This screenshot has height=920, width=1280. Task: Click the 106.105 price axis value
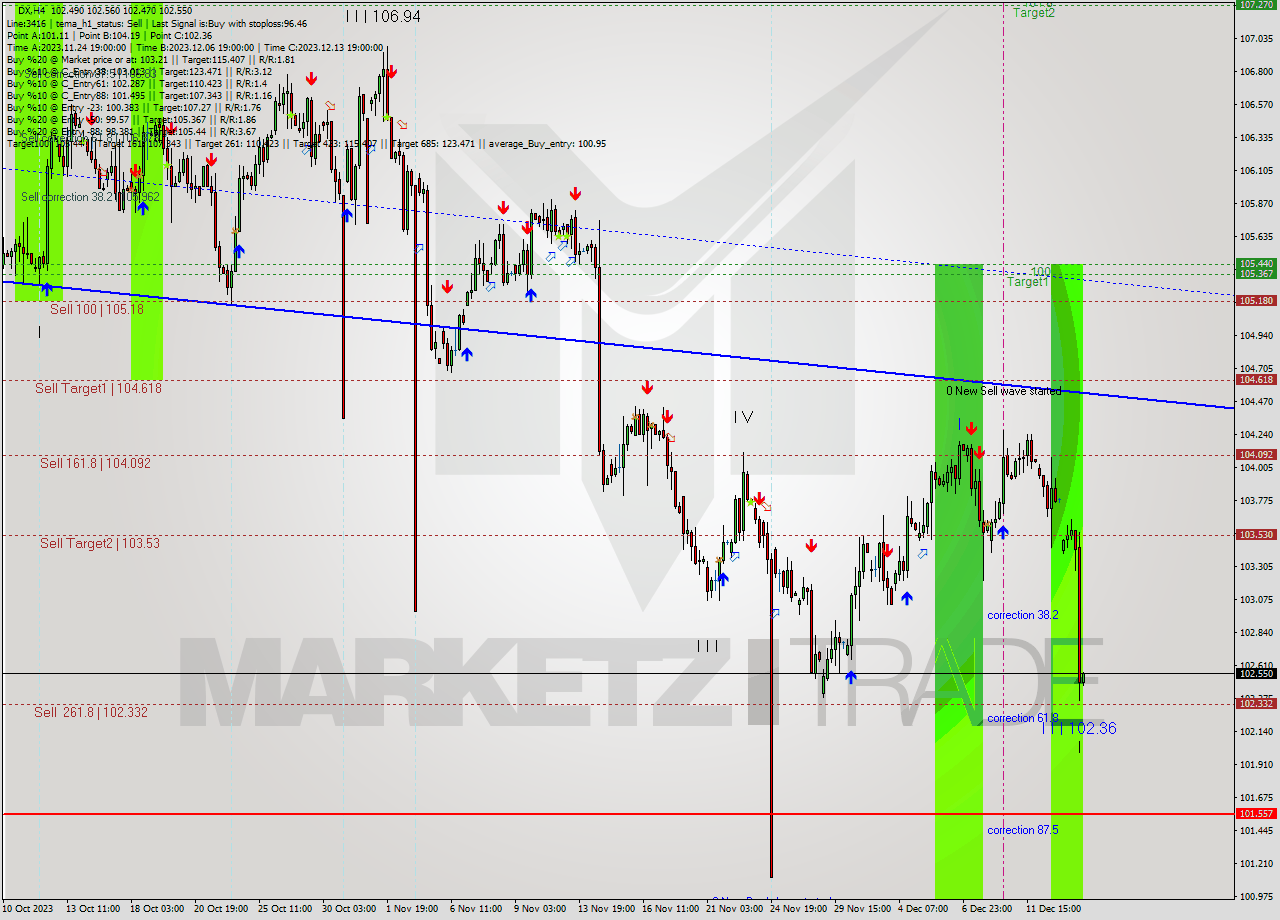coord(1256,171)
